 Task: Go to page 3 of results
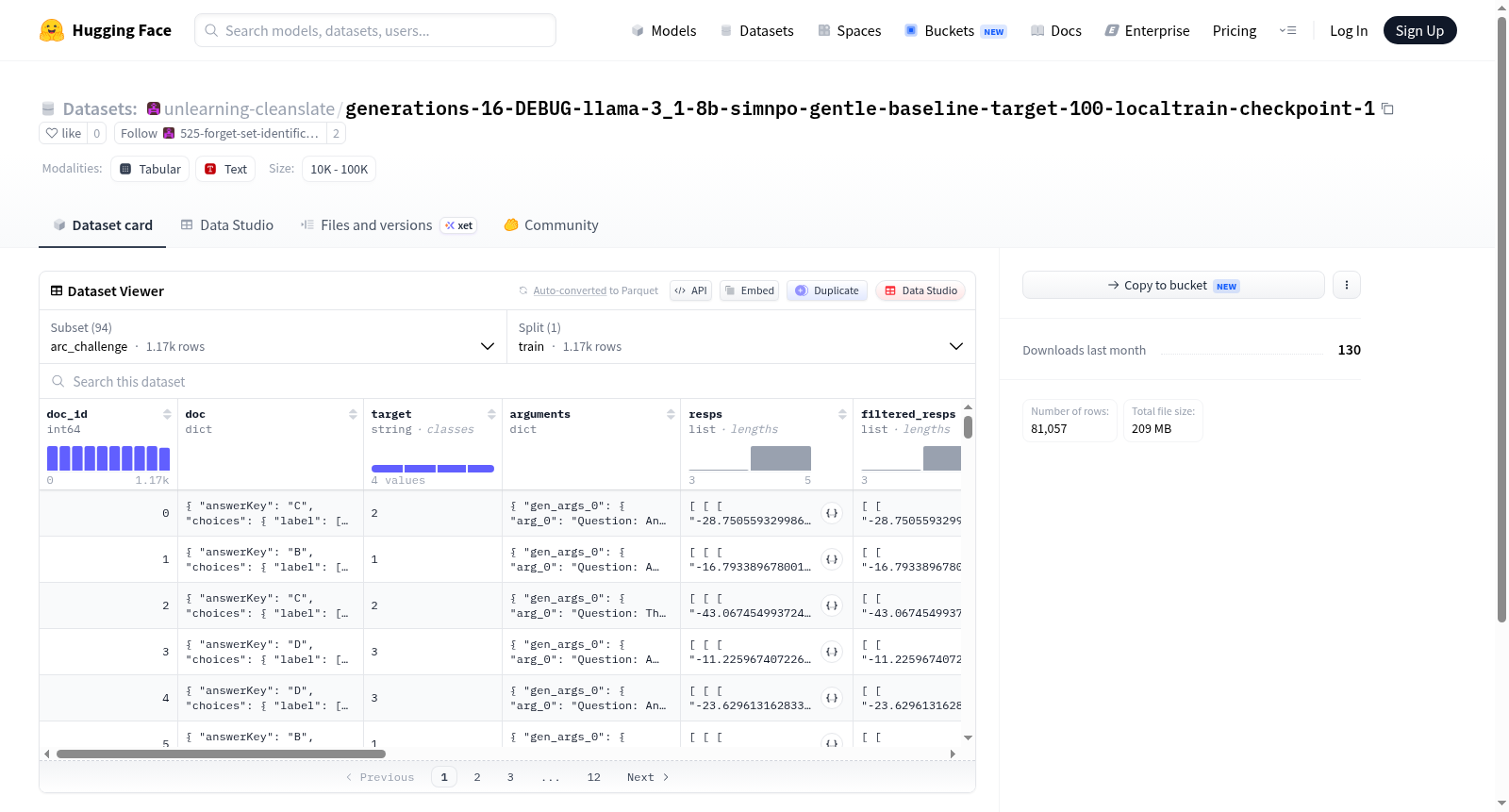click(x=510, y=777)
